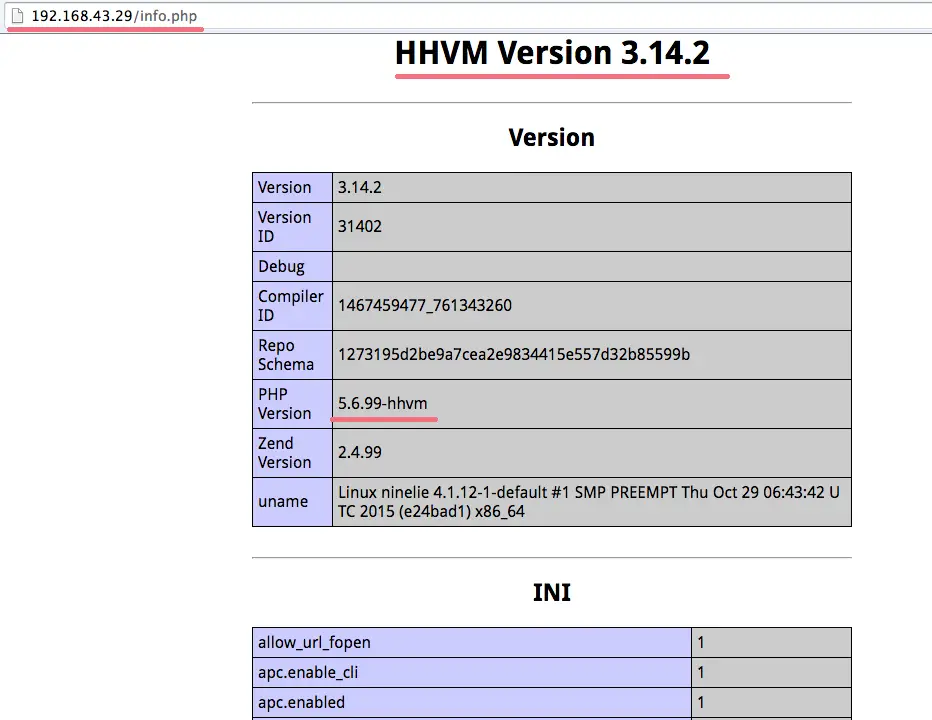
Task: Click the PHP version value 5.6.99-hhvm
Action: (x=382, y=403)
